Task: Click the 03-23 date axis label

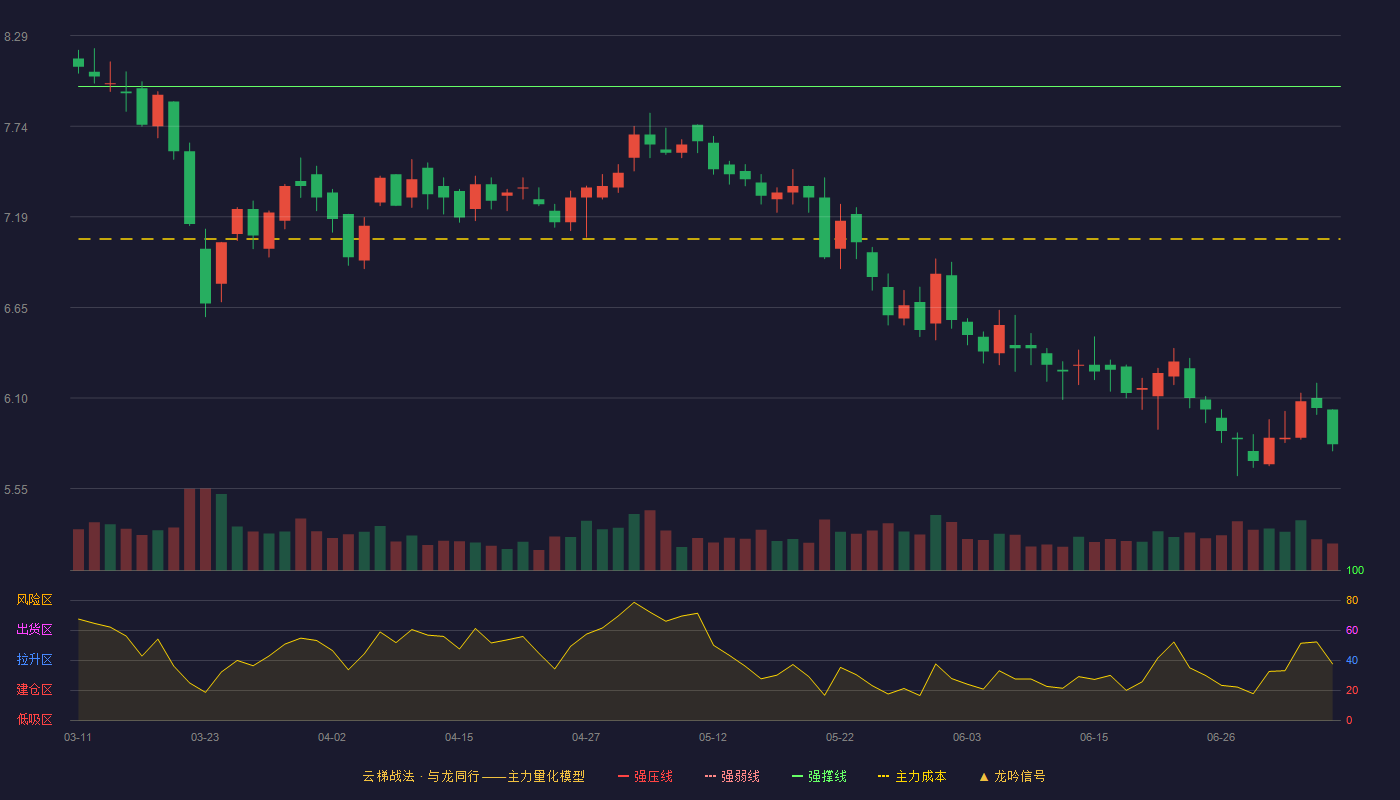Action: [205, 737]
